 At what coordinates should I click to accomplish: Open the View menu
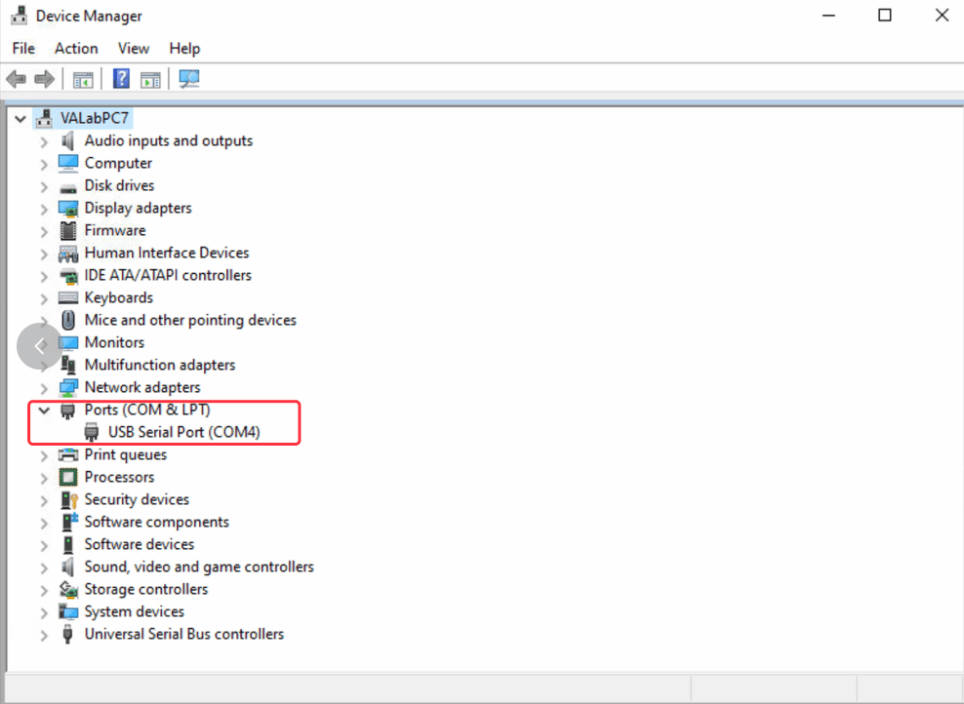(x=133, y=48)
